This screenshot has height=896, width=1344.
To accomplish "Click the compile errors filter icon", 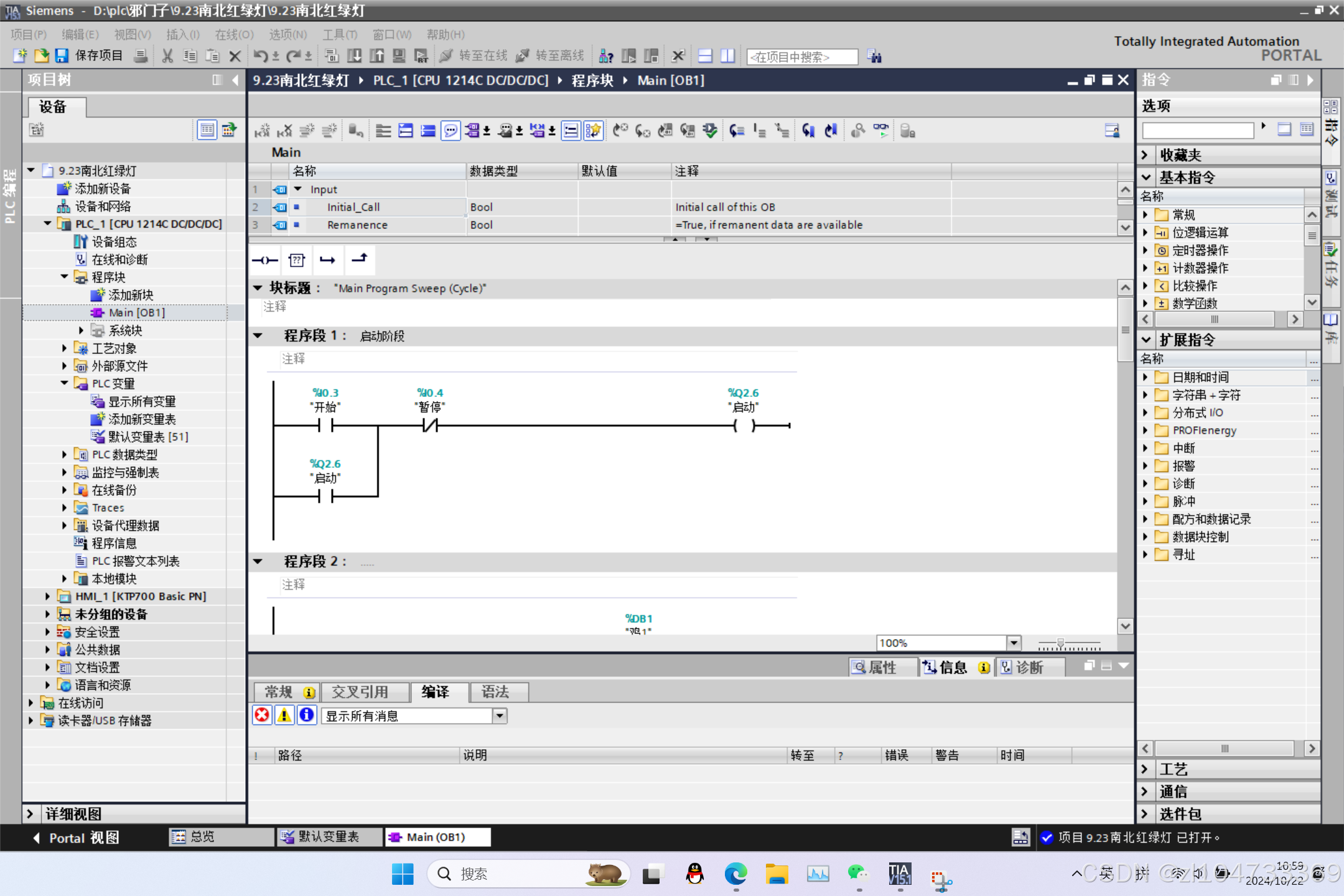I will (x=262, y=716).
